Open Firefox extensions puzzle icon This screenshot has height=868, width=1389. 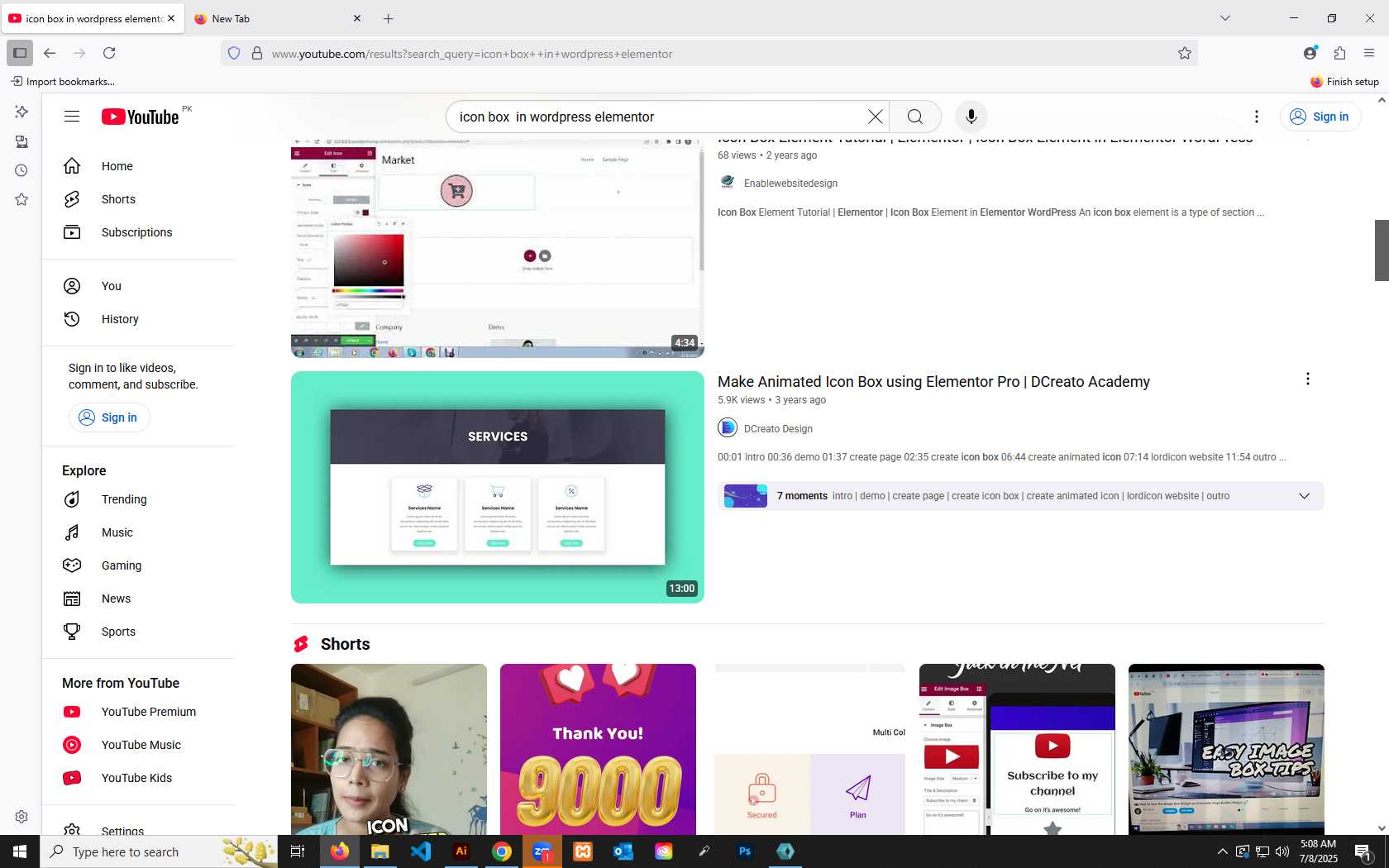(x=1339, y=53)
